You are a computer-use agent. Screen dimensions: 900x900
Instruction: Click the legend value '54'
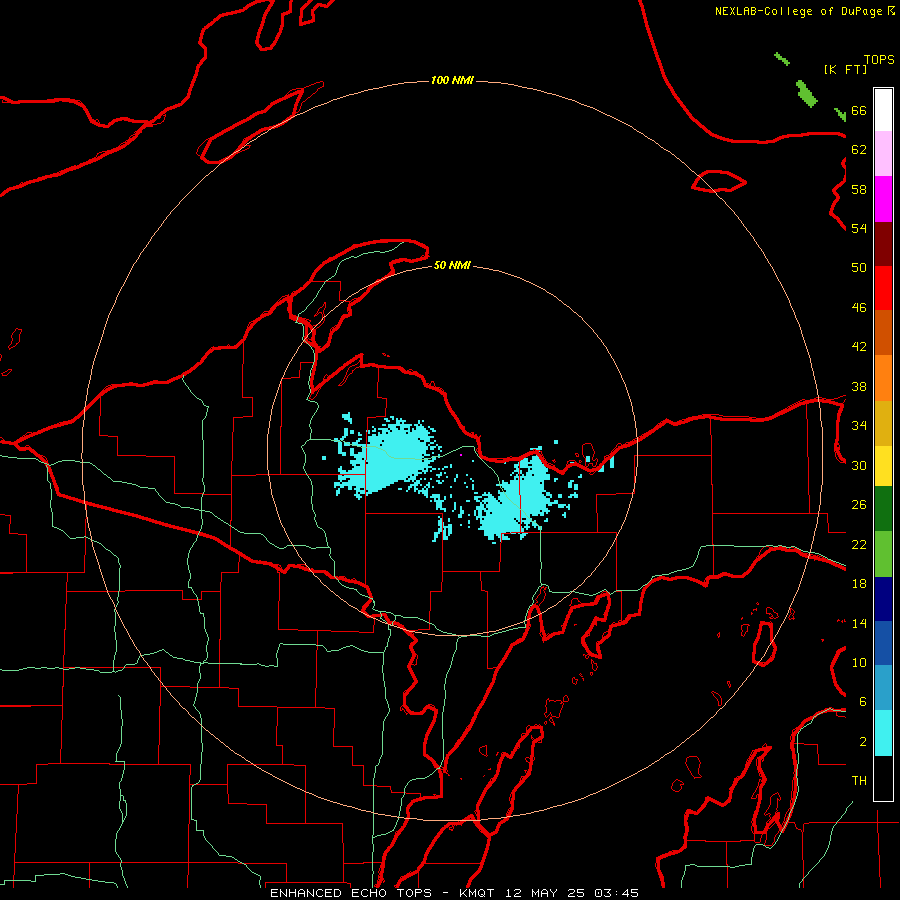click(x=859, y=228)
